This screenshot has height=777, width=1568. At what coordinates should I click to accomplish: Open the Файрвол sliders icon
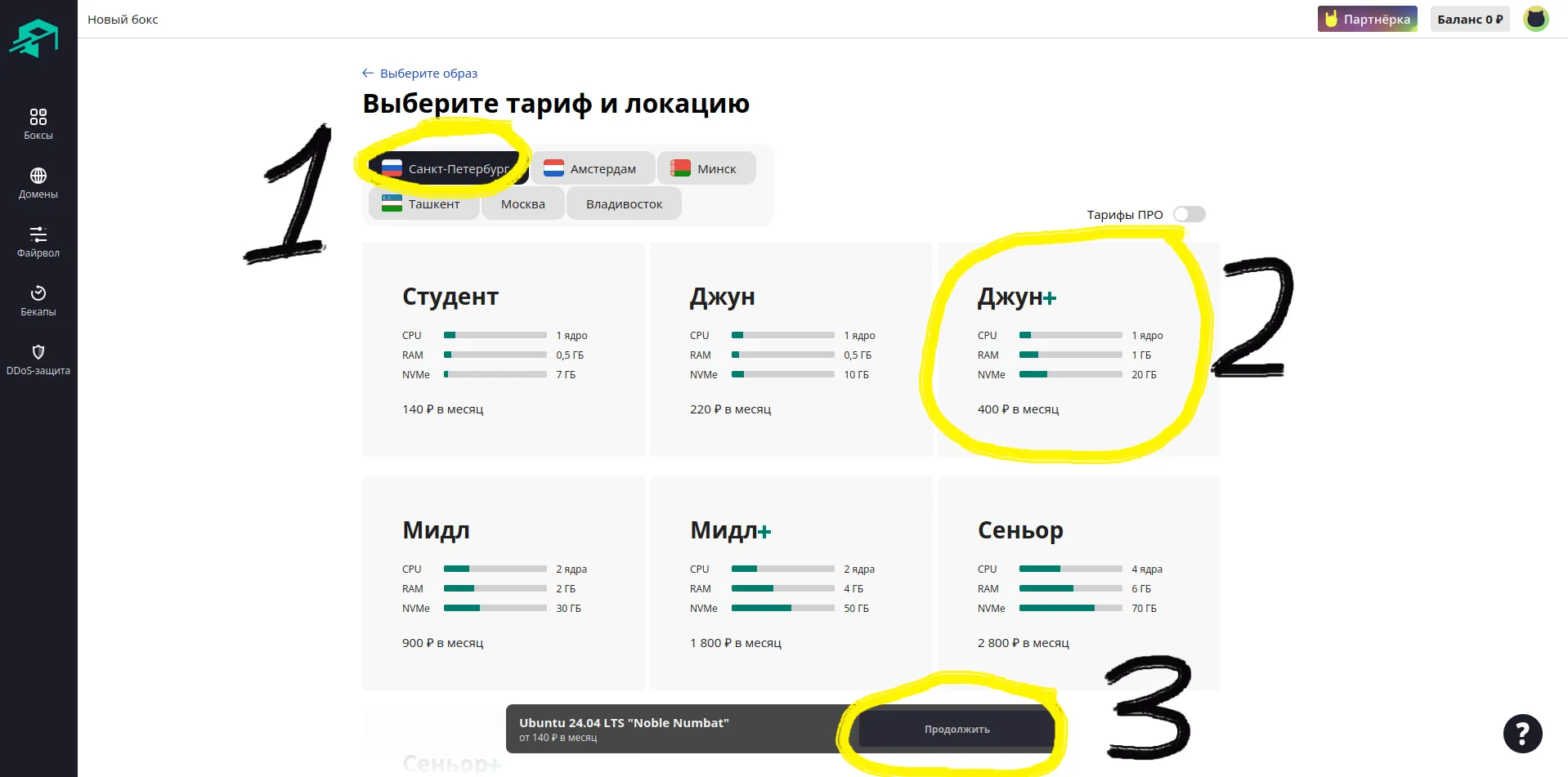point(38,234)
